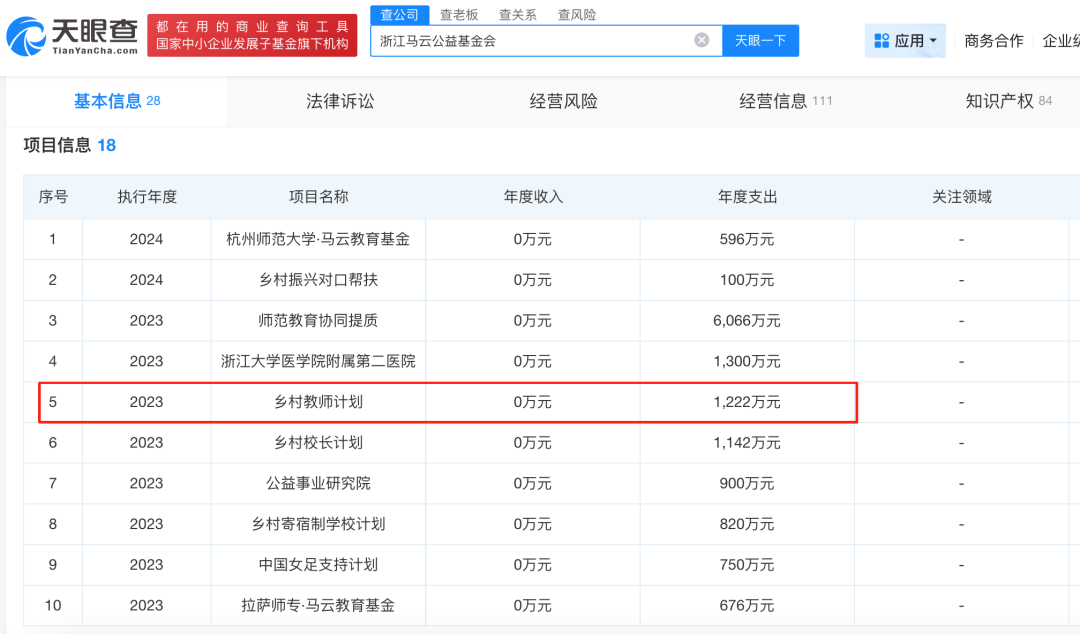The image size is (1080, 634).
Task: Click the 应用 grid icon
Action: [x=881, y=41]
